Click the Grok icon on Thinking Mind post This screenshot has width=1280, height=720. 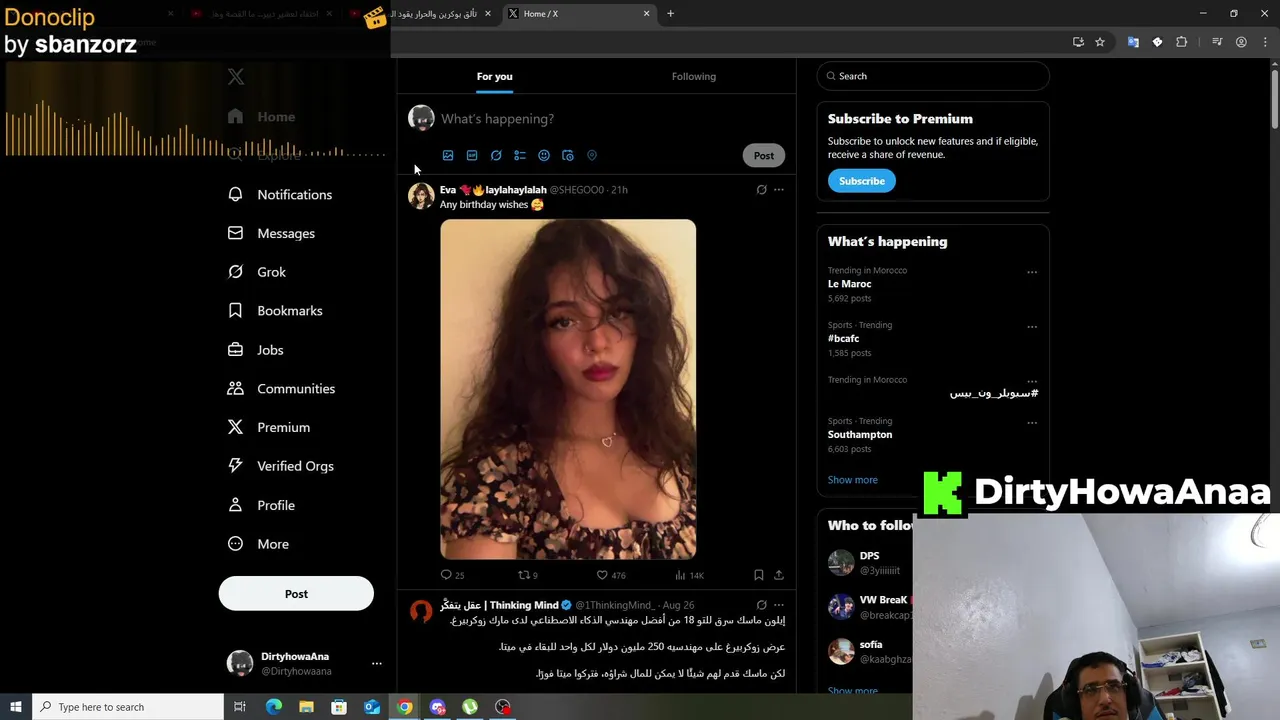pos(761,605)
